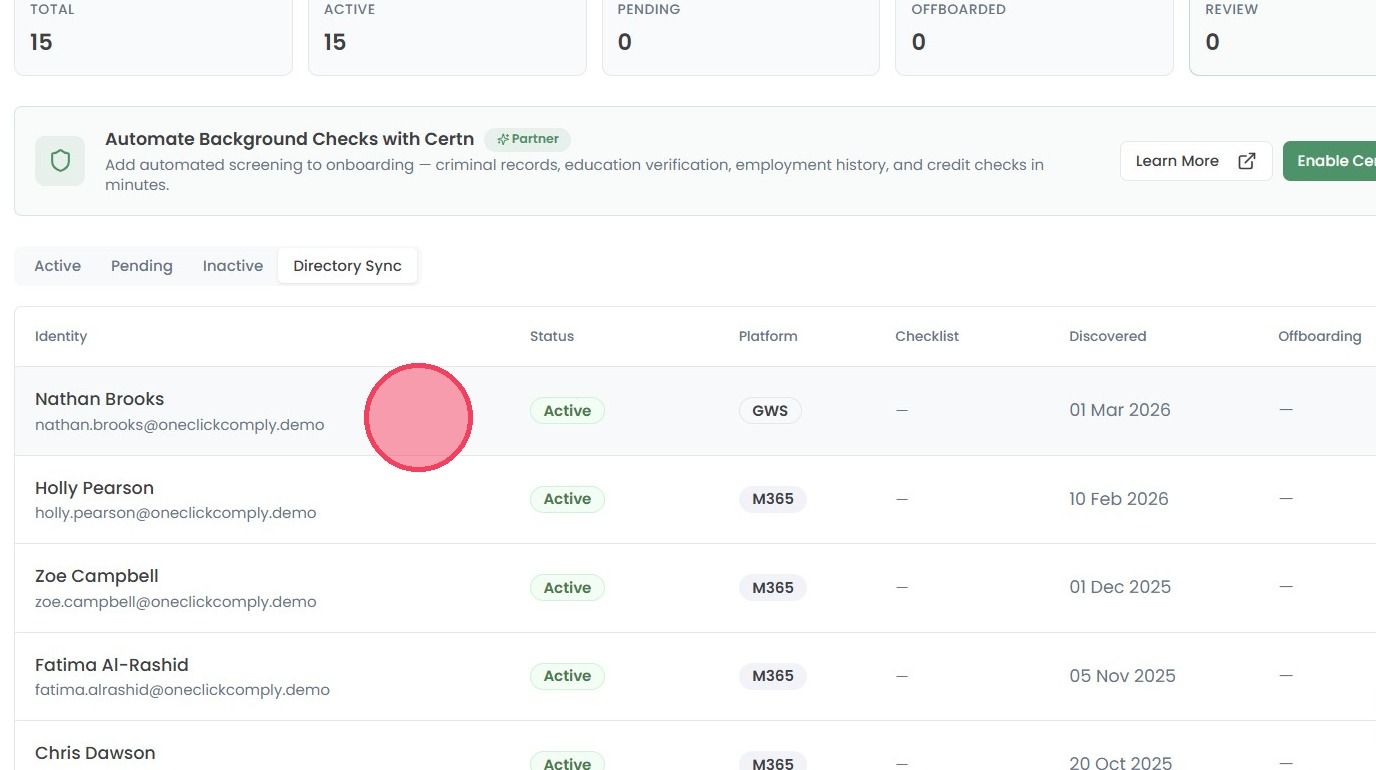Click nathan.brooks@oneclickcomply.demo email
1376x770 pixels.
[180, 425]
